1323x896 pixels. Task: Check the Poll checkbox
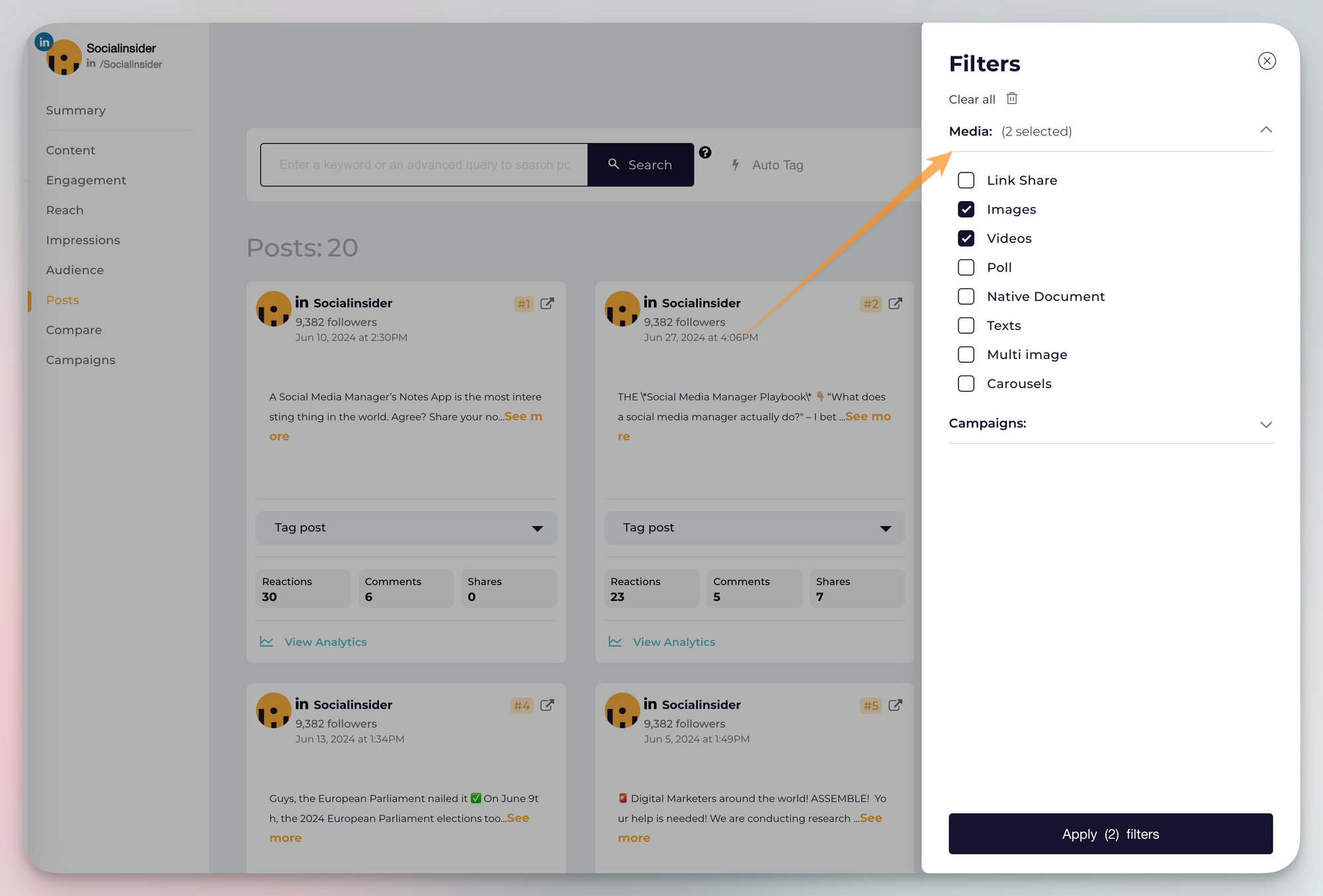(966, 267)
